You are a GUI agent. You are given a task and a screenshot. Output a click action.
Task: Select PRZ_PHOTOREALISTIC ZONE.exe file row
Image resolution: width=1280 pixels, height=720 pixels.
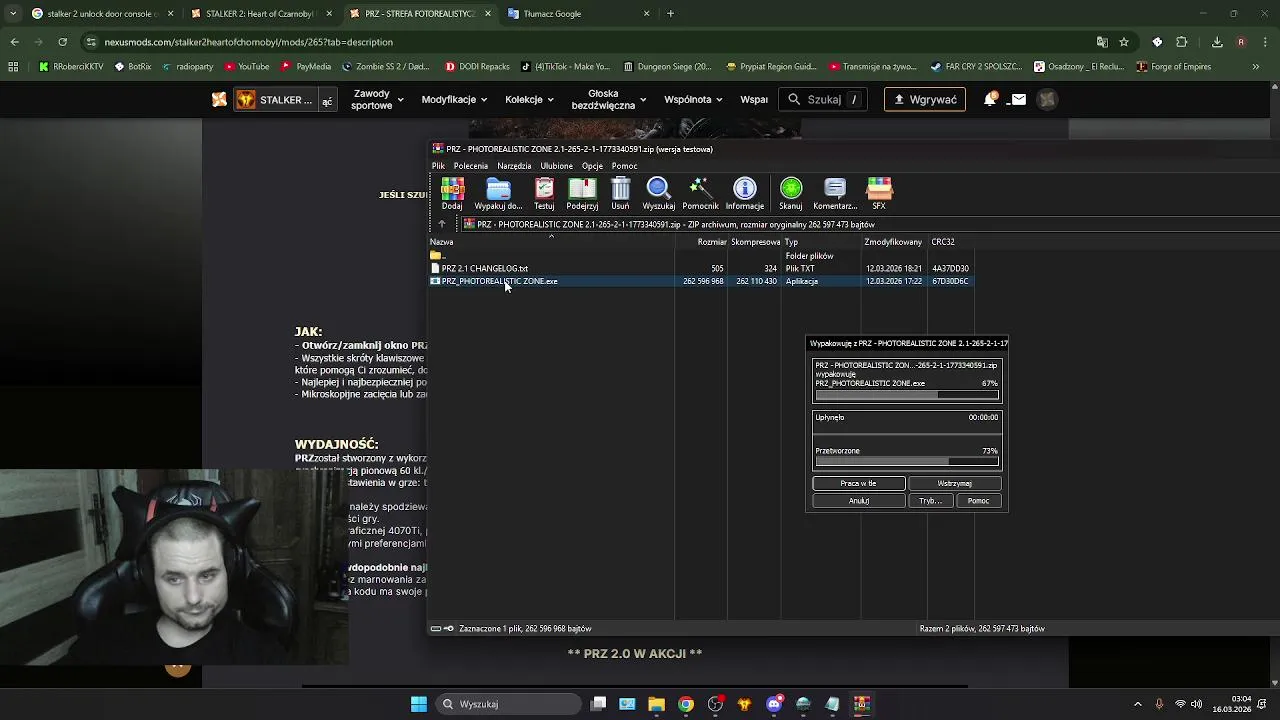point(700,281)
